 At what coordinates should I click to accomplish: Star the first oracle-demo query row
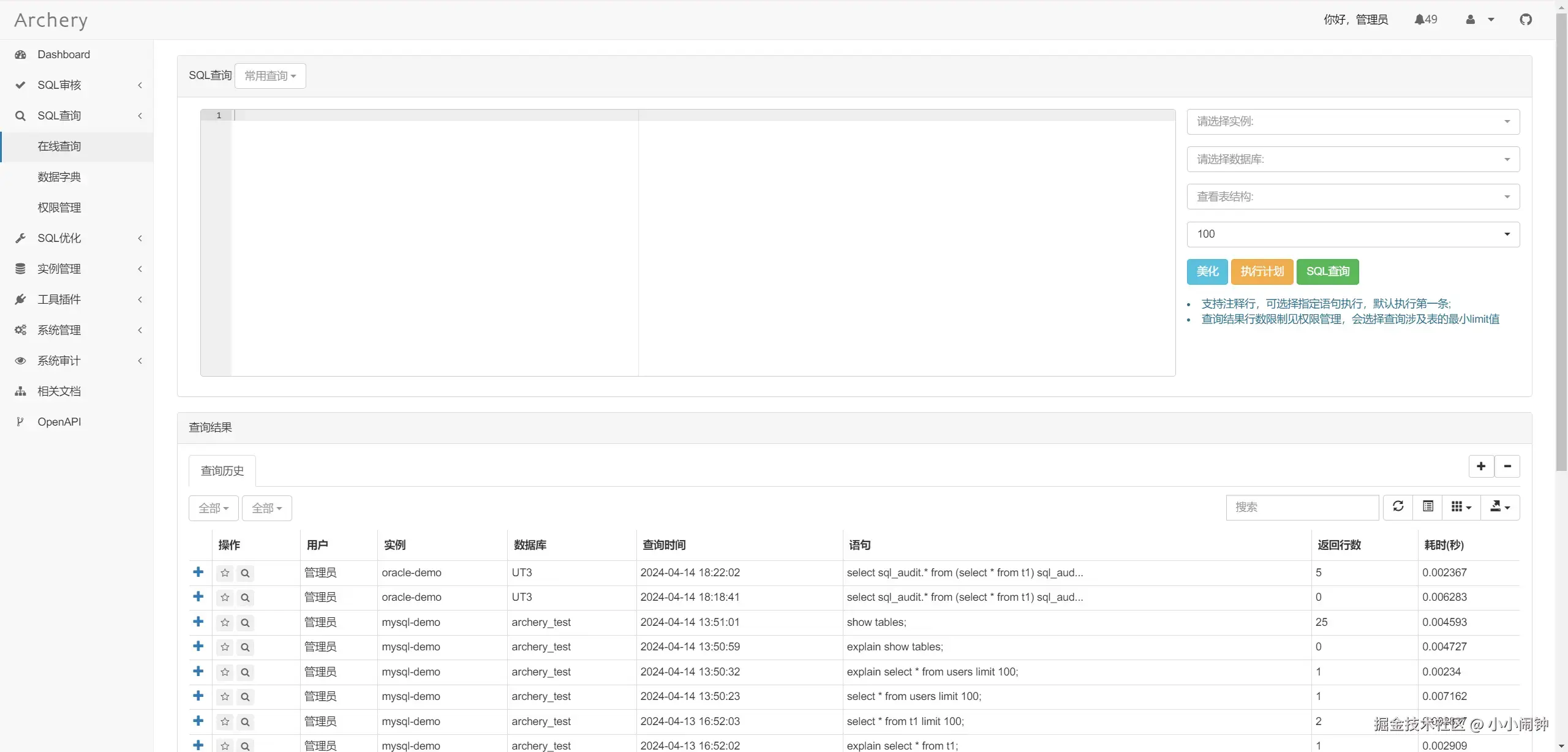[225, 573]
